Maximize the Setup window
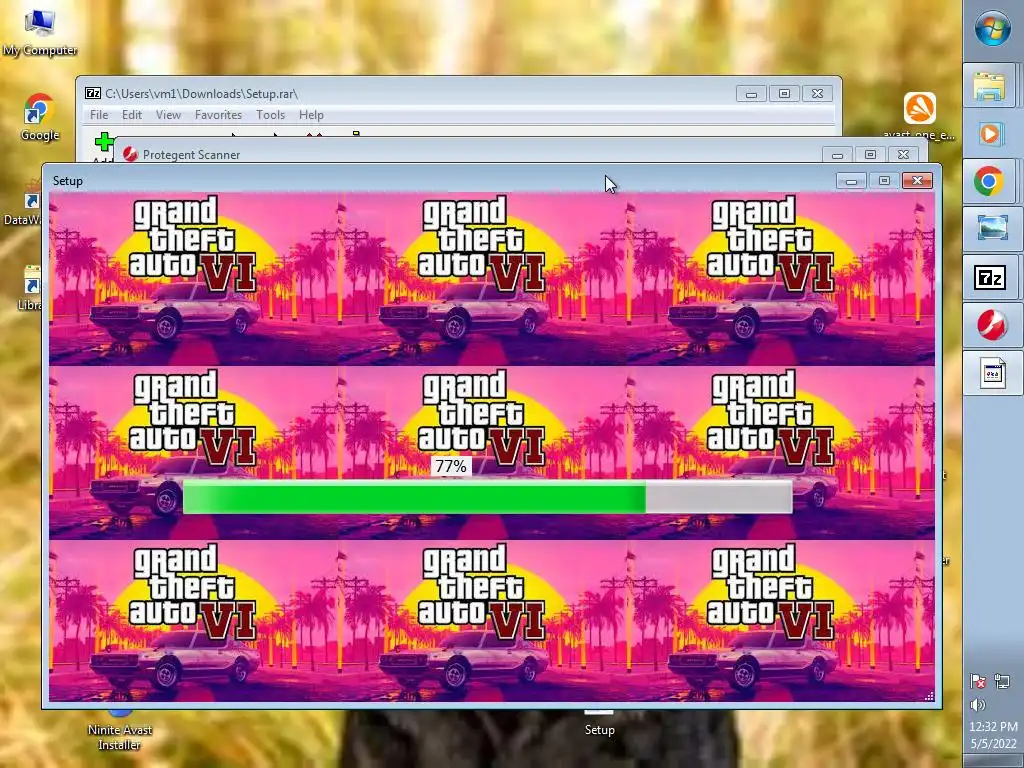 (884, 181)
